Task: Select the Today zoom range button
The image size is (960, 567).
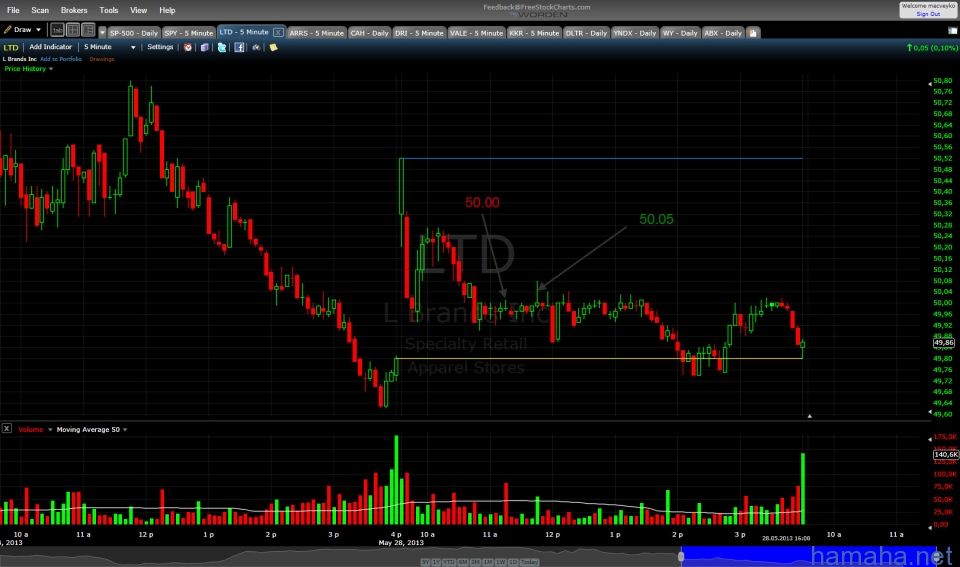Action: coord(529,562)
